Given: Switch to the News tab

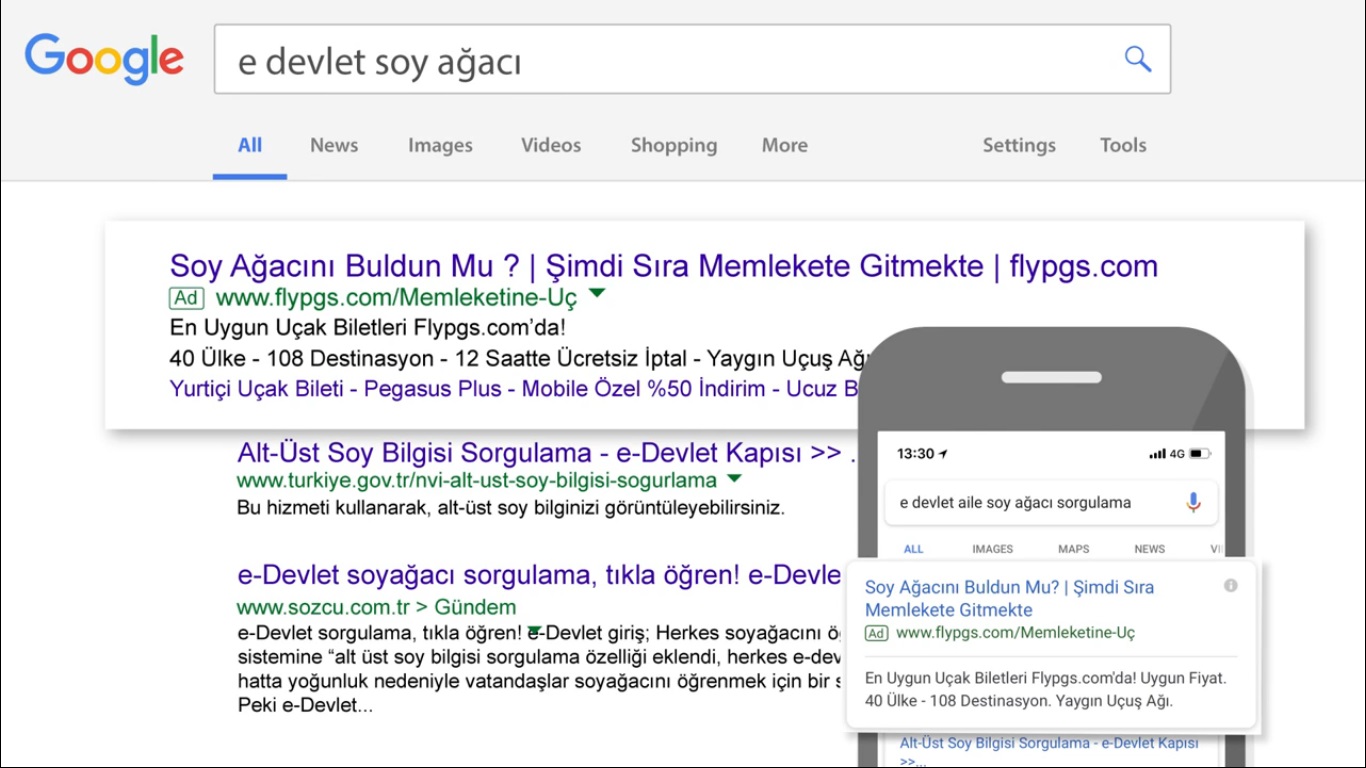Looking at the screenshot, I should pos(333,145).
